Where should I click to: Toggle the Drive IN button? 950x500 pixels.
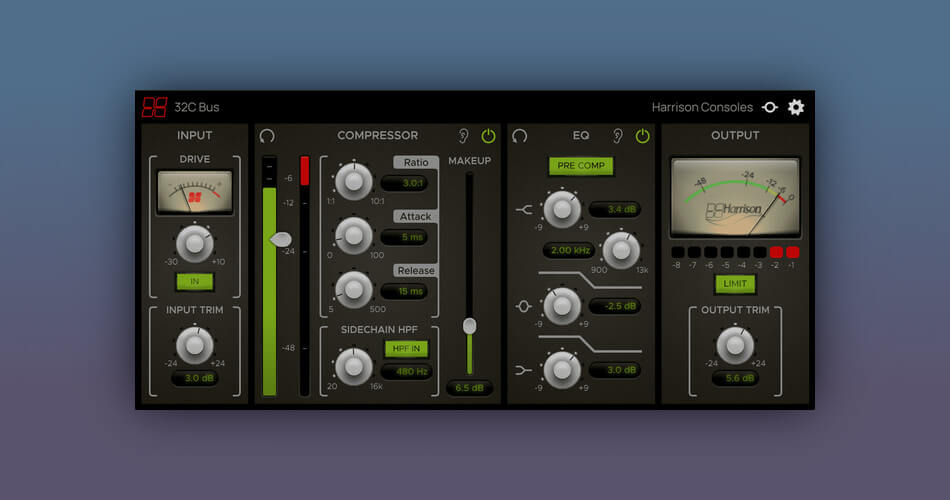coord(195,281)
